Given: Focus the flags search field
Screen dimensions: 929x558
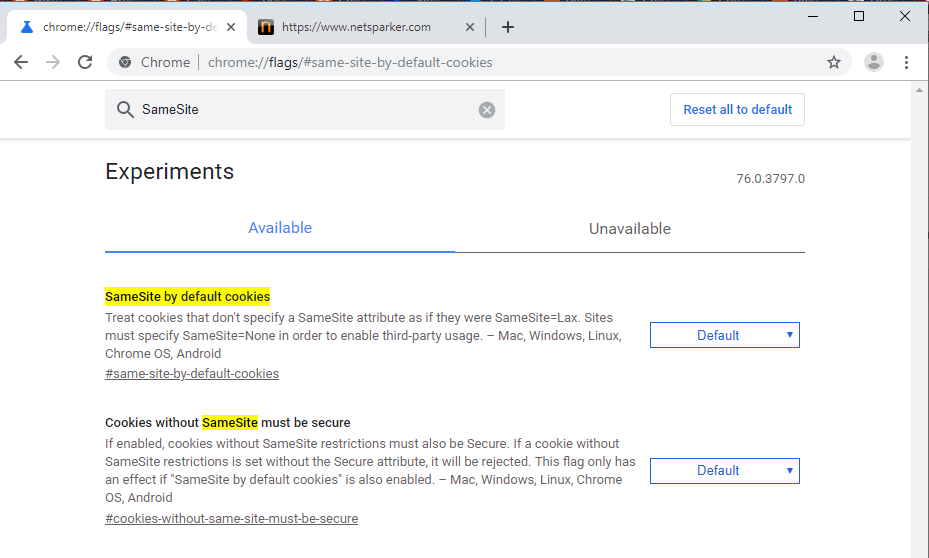Looking at the screenshot, I should 300,110.
